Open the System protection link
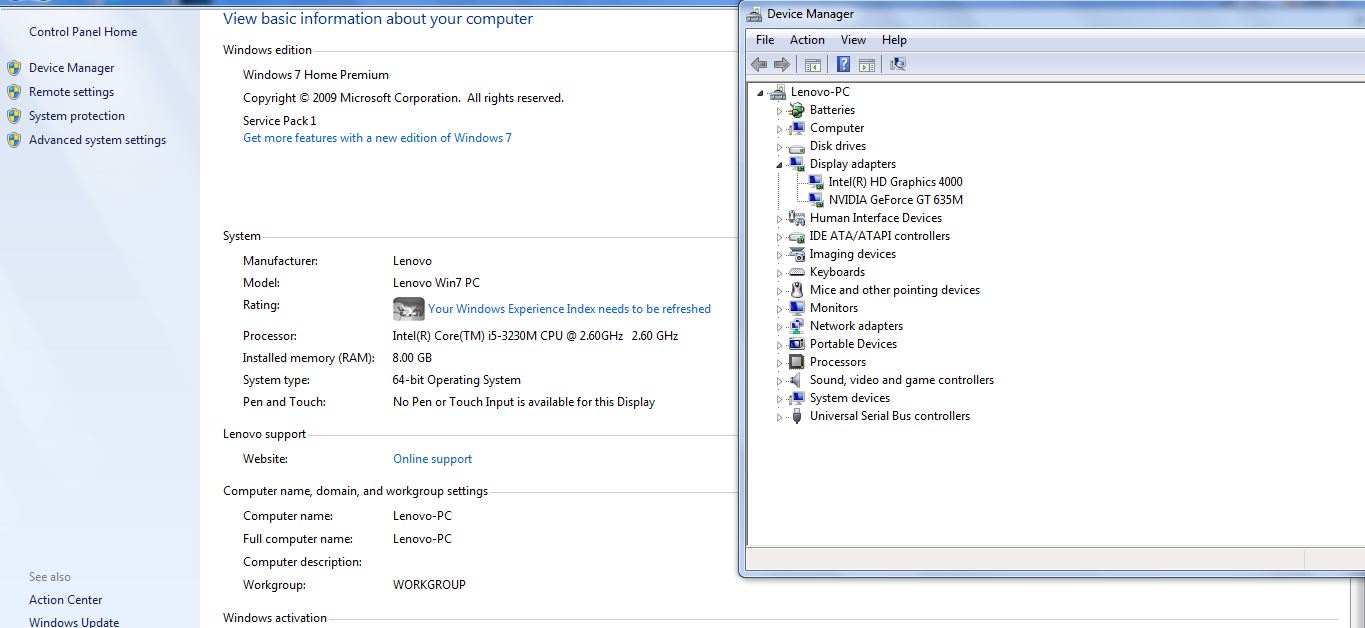Image resolution: width=1365 pixels, height=628 pixels. [x=77, y=116]
